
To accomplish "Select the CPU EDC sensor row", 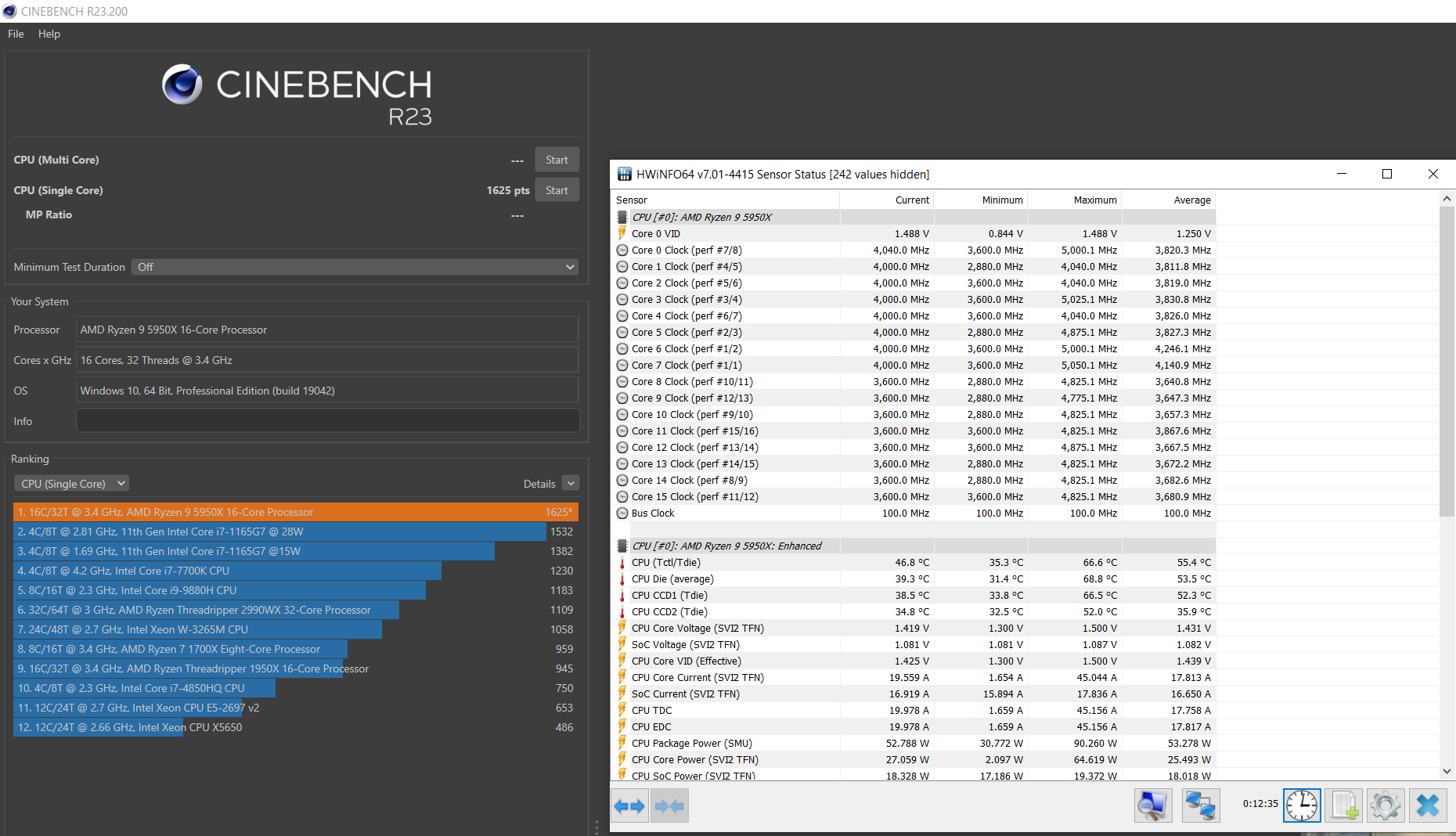I will point(914,726).
